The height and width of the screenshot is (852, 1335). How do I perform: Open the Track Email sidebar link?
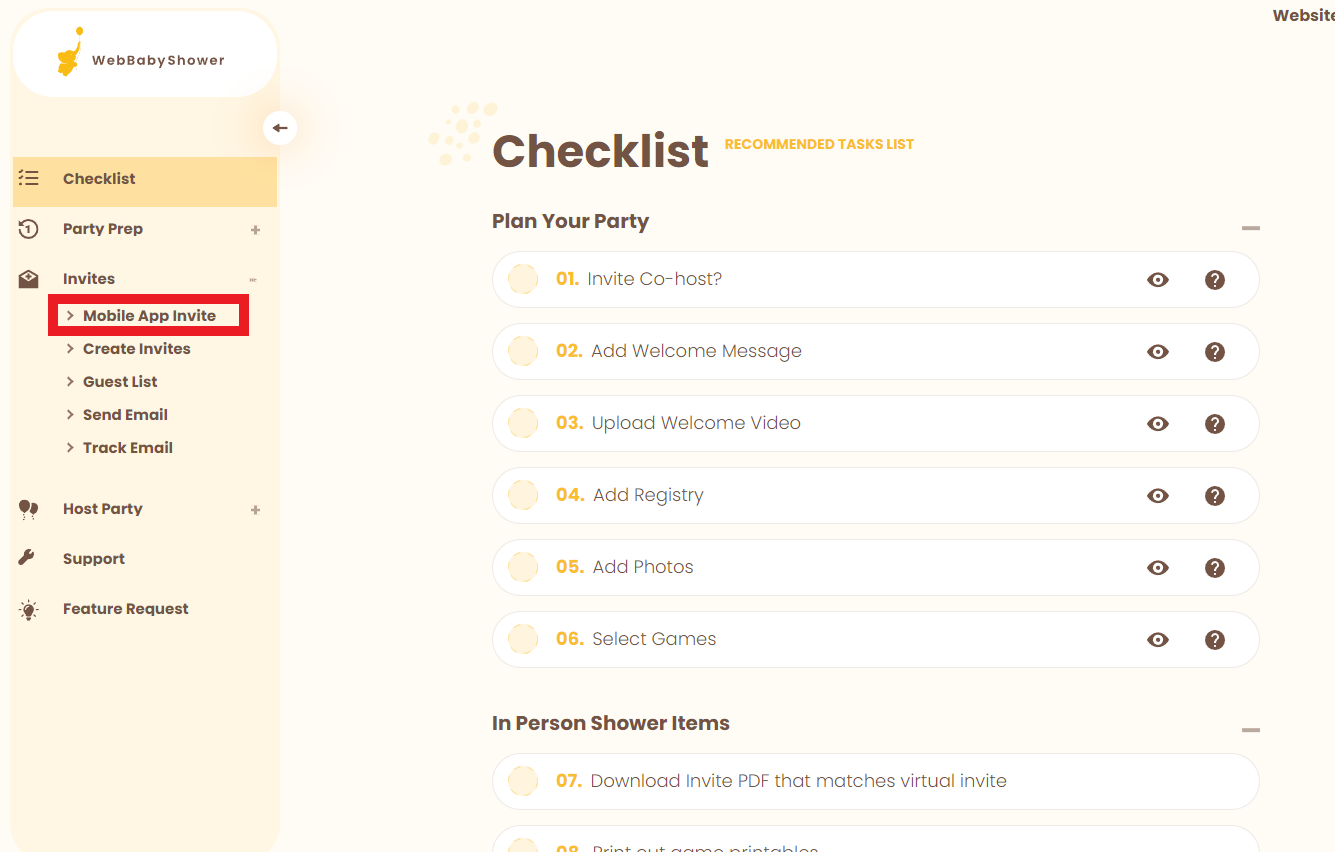[x=128, y=448]
